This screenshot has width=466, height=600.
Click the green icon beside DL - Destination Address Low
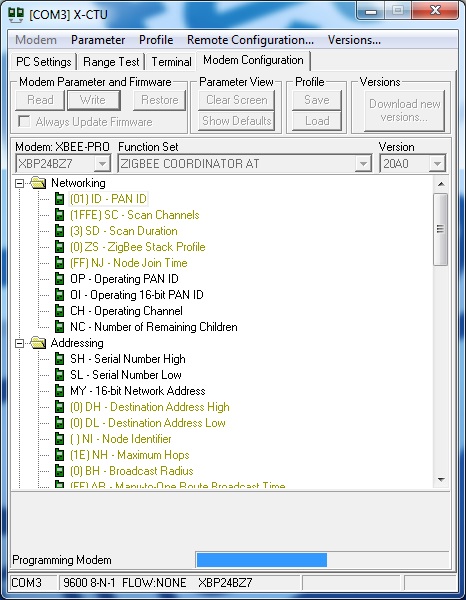59,423
